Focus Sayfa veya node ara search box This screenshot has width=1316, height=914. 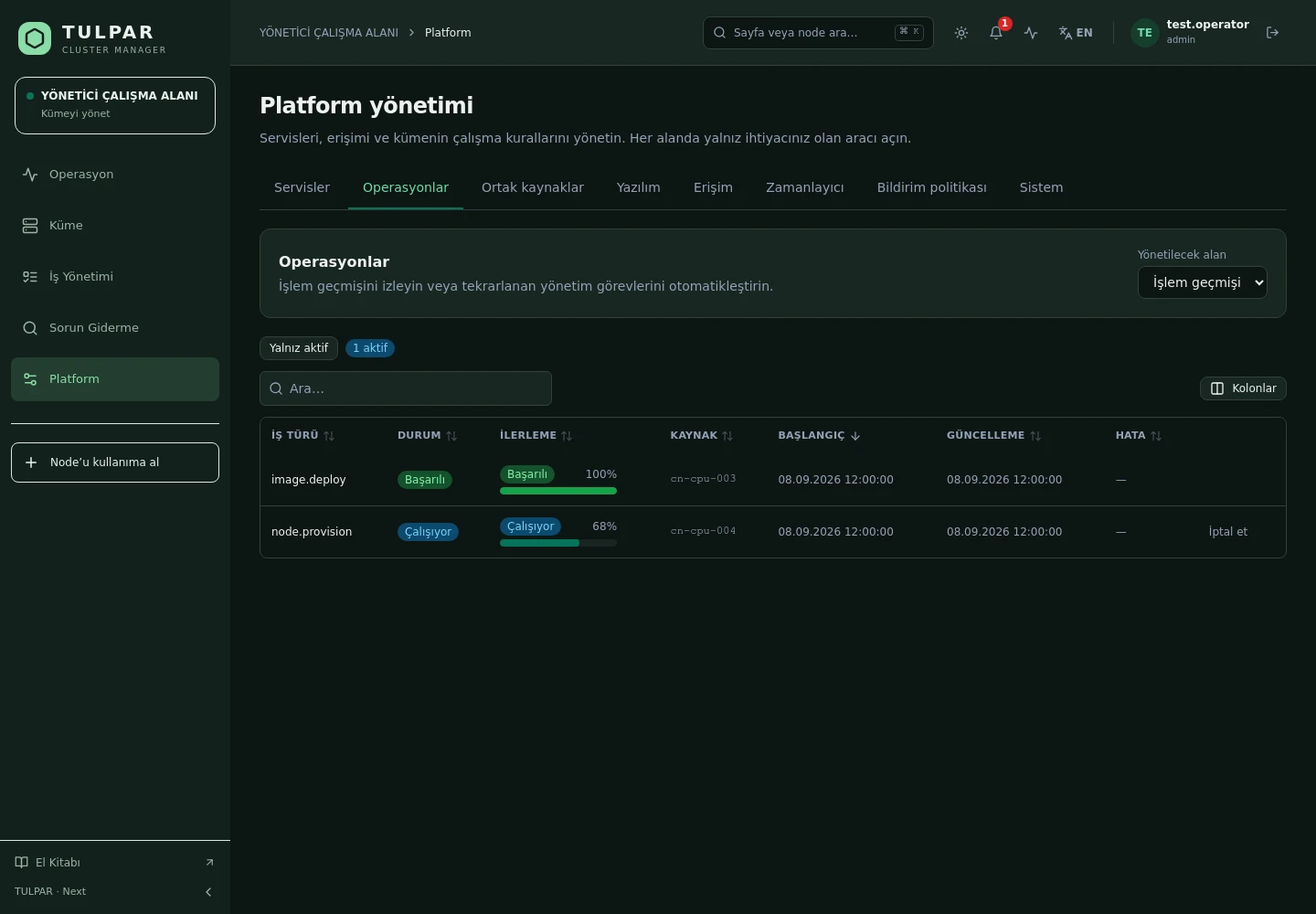818,33
